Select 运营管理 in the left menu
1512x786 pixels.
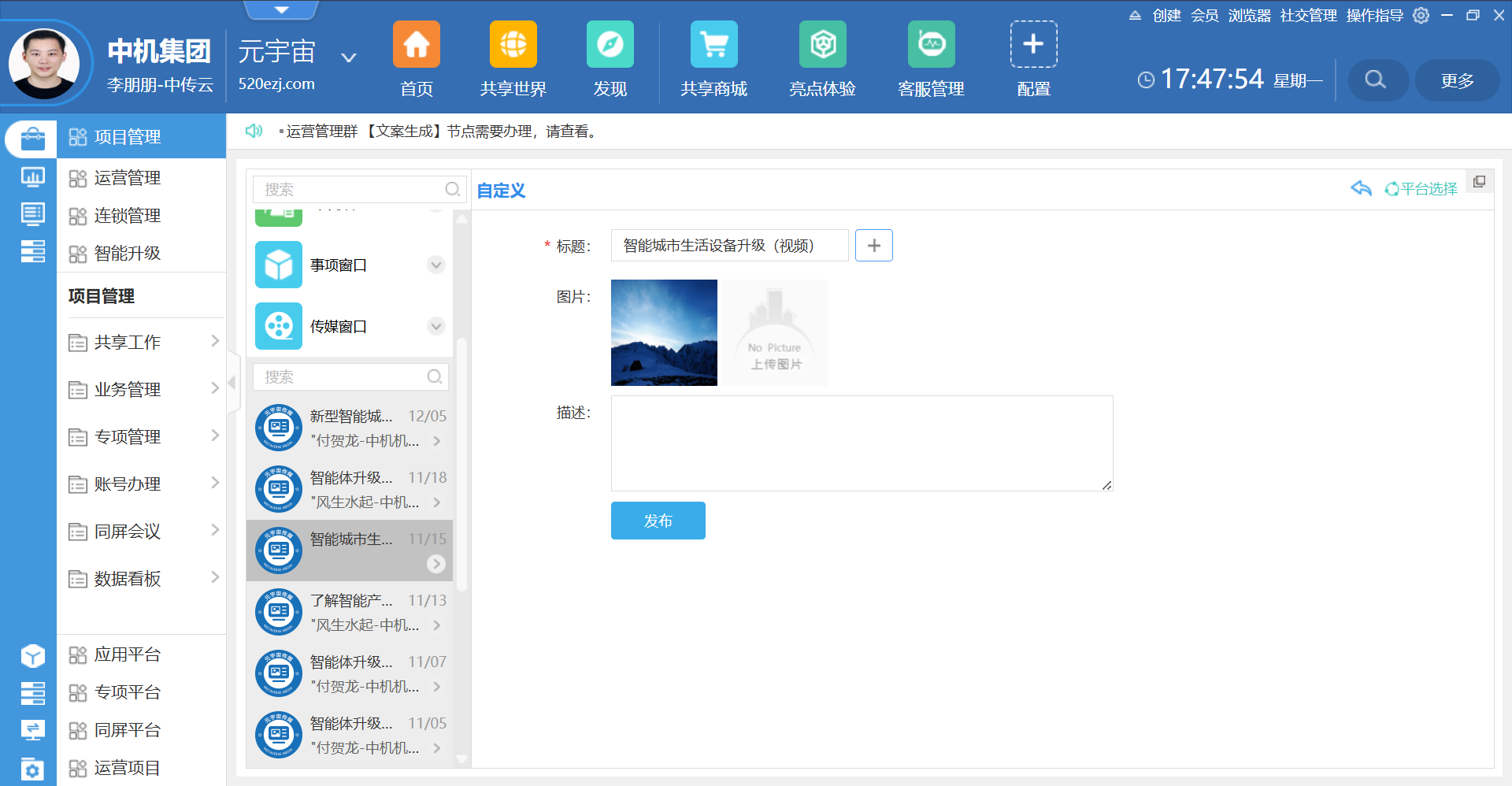click(128, 178)
